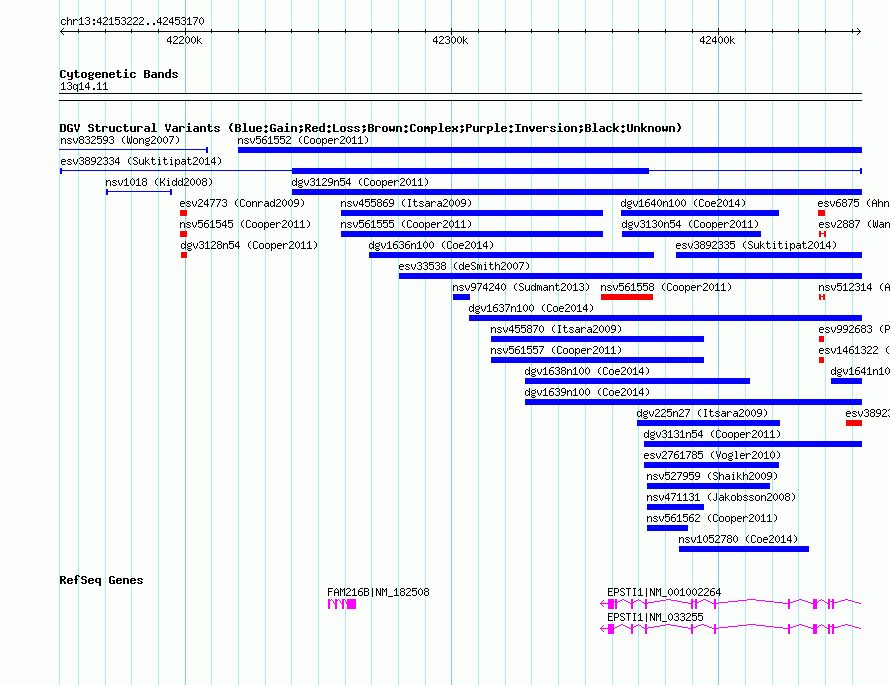The image size is (890, 685).
Task: Open esv3892334 (Suktitipat2014) variant label
Action: (x=141, y=161)
